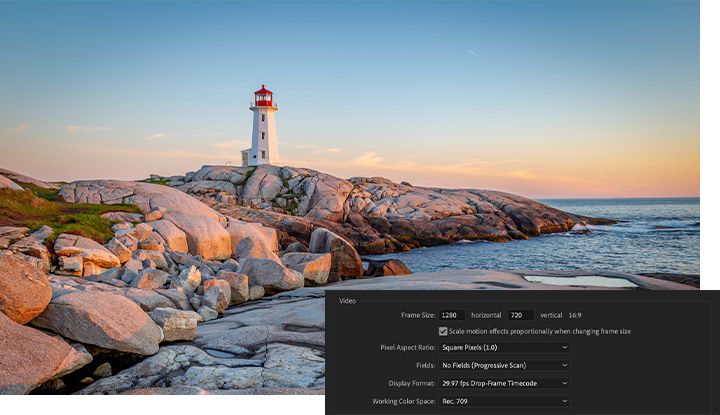Click the vertical label beside the height field
The image size is (720, 415).
pos(551,315)
